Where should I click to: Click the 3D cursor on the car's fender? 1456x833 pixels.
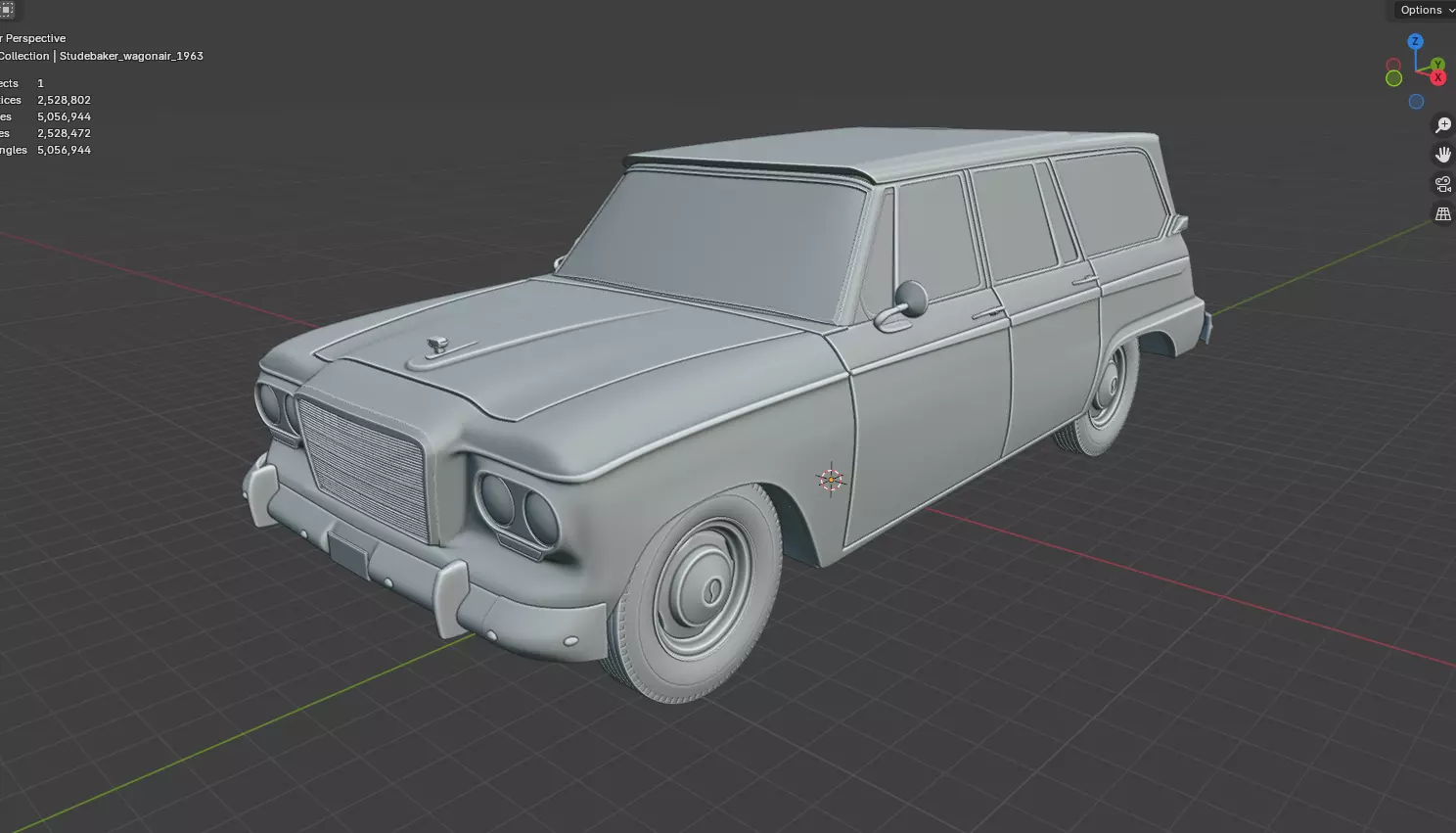click(x=831, y=480)
